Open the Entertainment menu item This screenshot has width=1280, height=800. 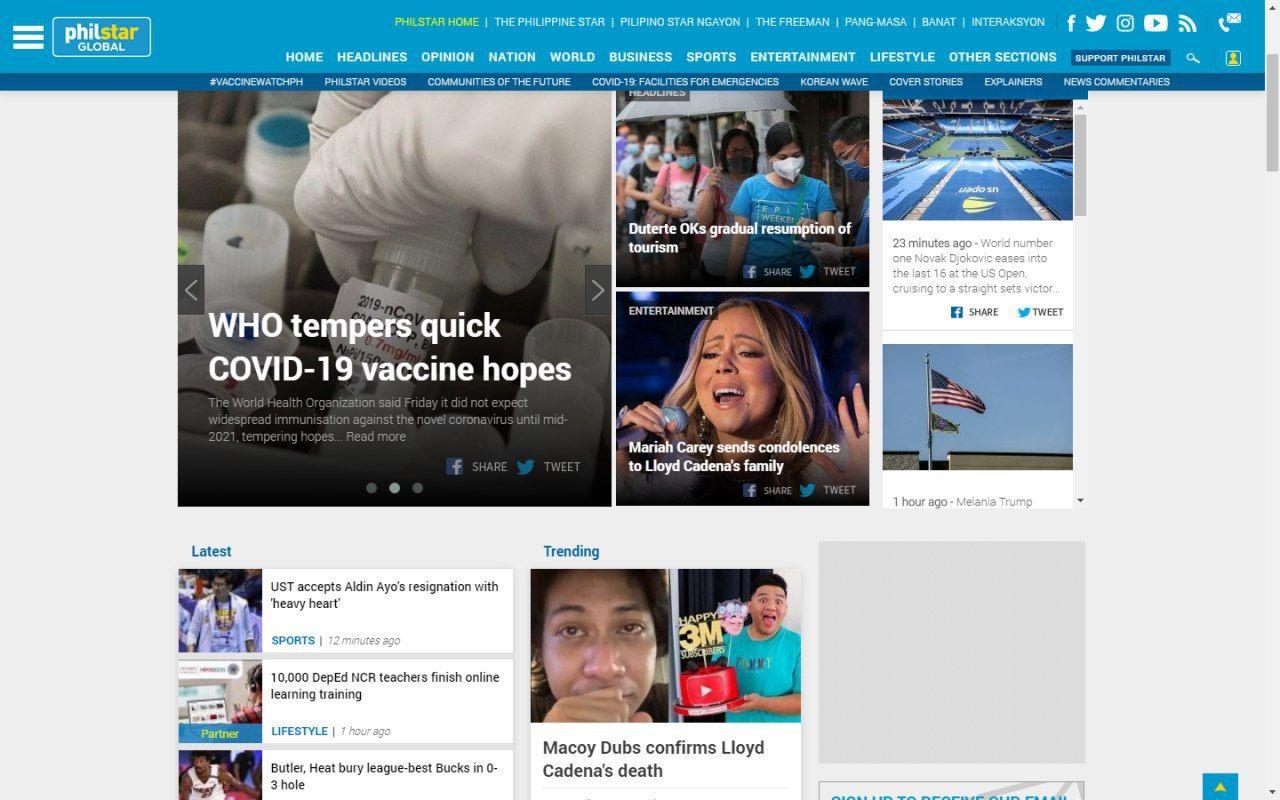[x=803, y=57]
